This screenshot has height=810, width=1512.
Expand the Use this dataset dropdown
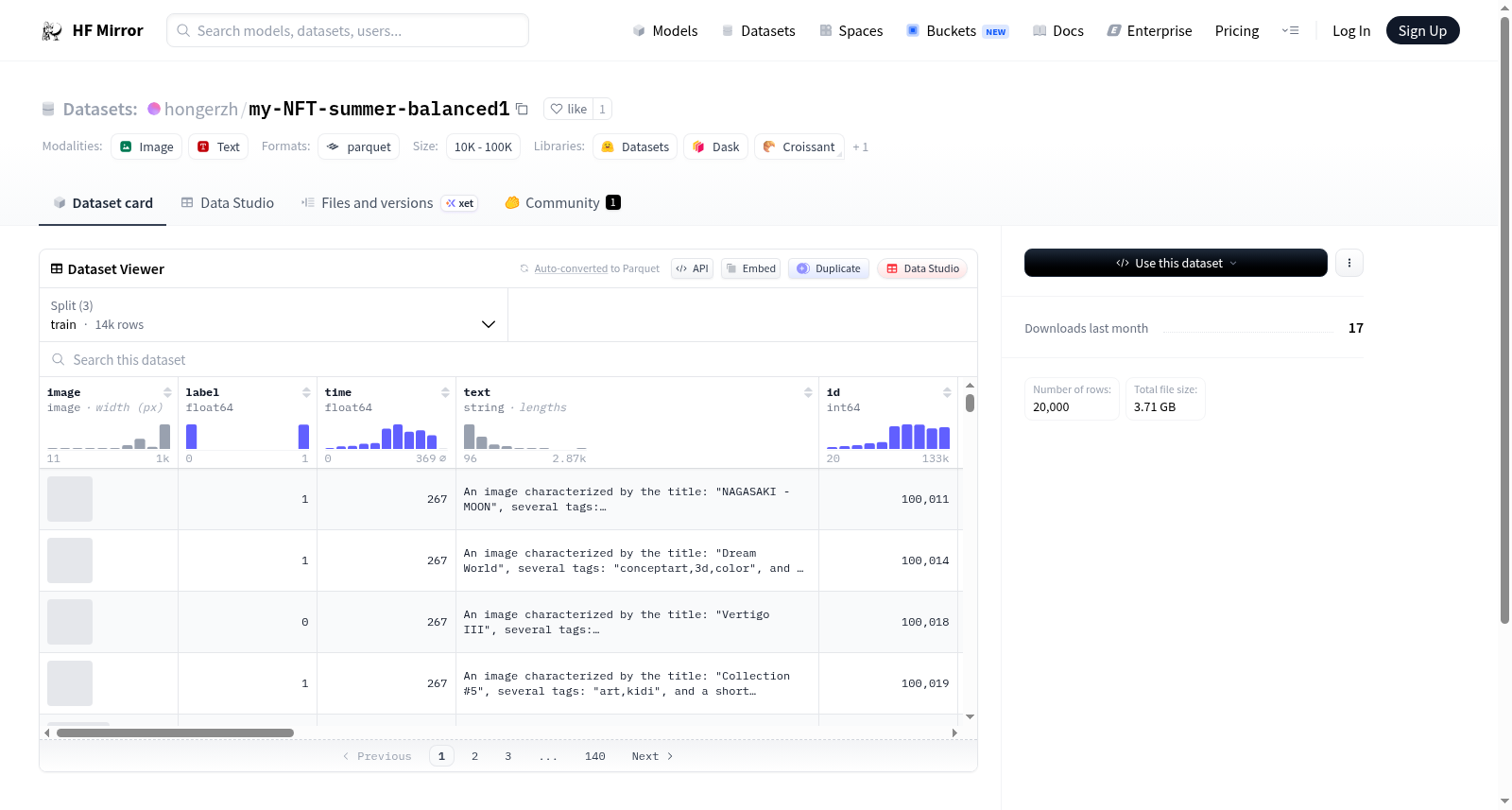[x=1176, y=263]
